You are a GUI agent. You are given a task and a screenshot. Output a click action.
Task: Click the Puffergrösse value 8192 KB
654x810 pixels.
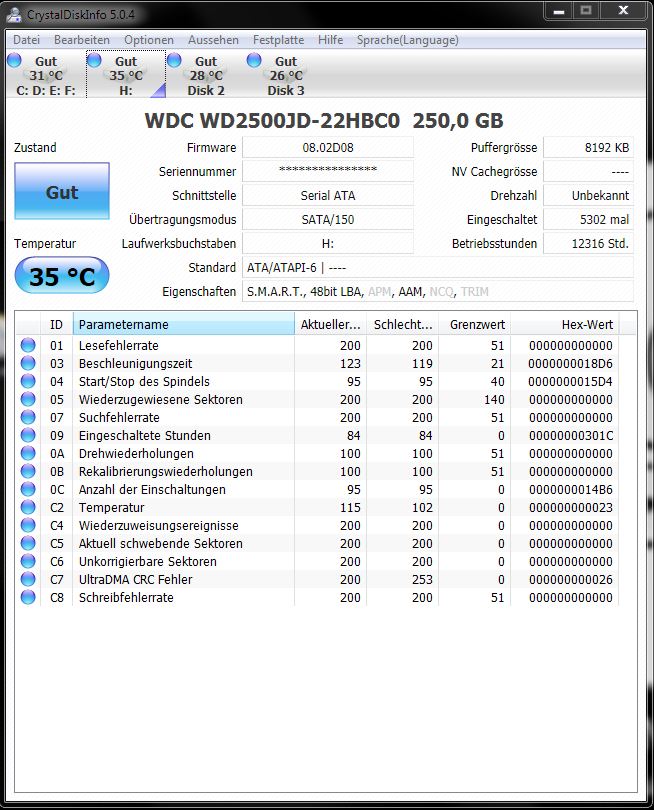[x=588, y=148]
